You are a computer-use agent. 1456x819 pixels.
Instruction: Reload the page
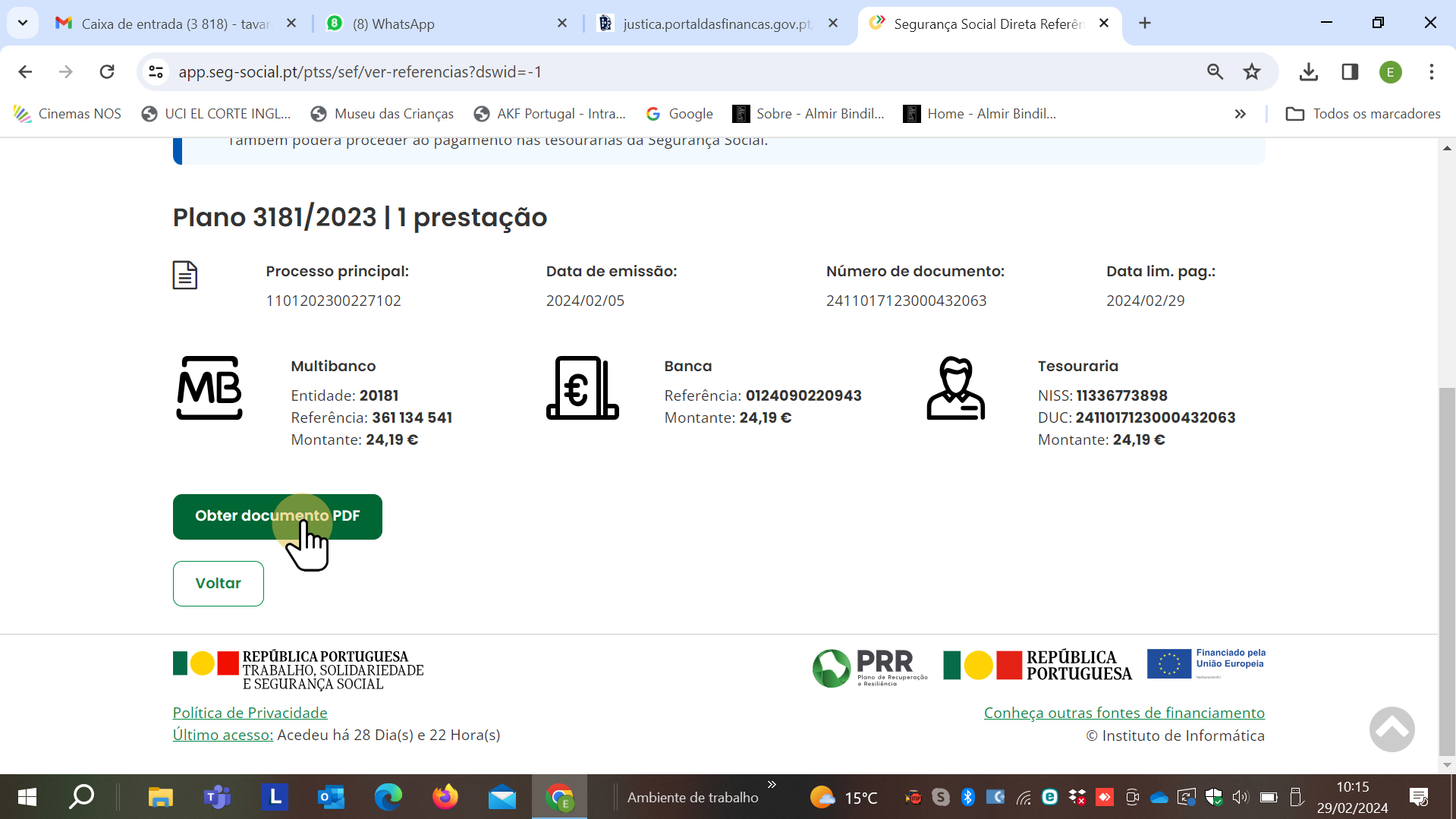(107, 72)
